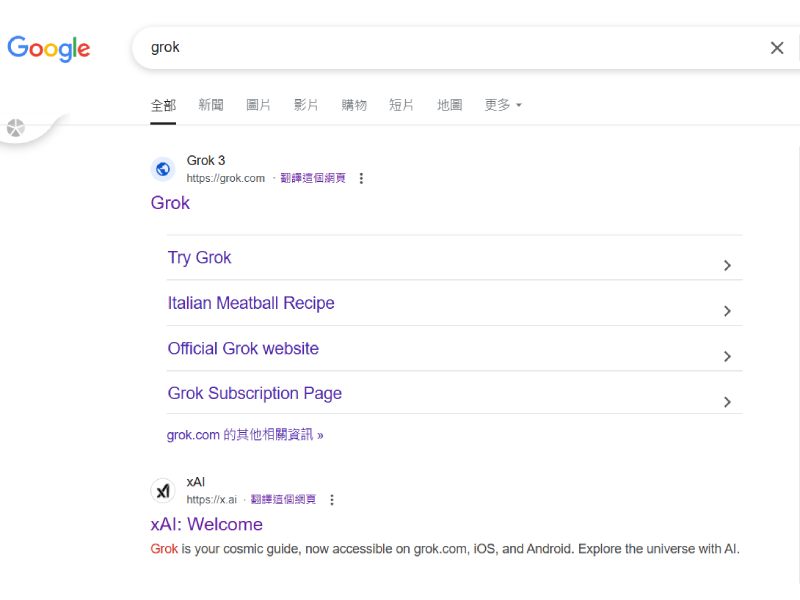800x600 pixels.
Task: Click 翻譯這個網頁 next to grok.com
Action: [313, 178]
